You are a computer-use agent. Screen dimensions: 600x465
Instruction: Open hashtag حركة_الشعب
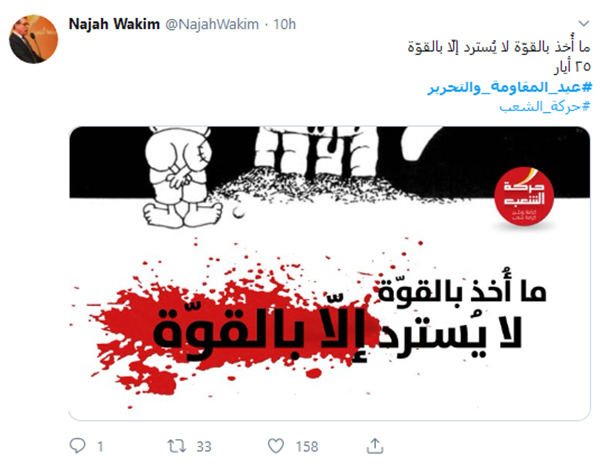(x=545, y=107)
